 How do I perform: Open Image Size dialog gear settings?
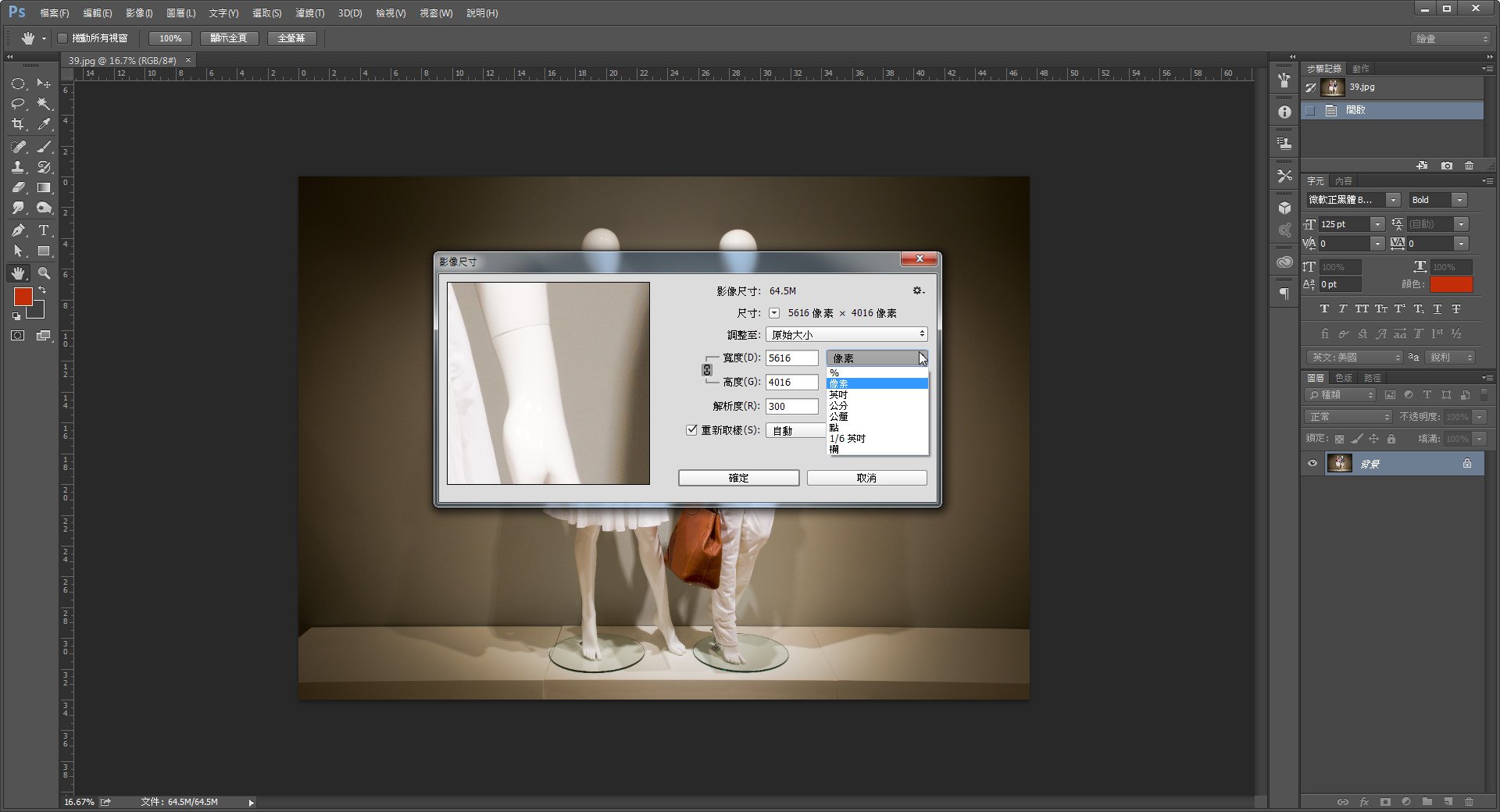(918, 290)
